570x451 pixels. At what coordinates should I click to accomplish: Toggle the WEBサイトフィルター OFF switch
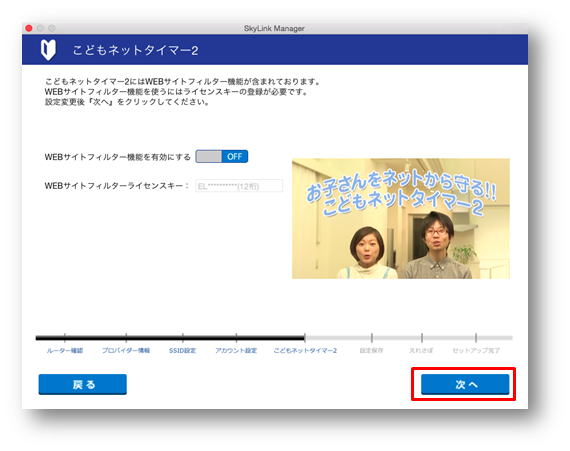click(x=222, y=157)
